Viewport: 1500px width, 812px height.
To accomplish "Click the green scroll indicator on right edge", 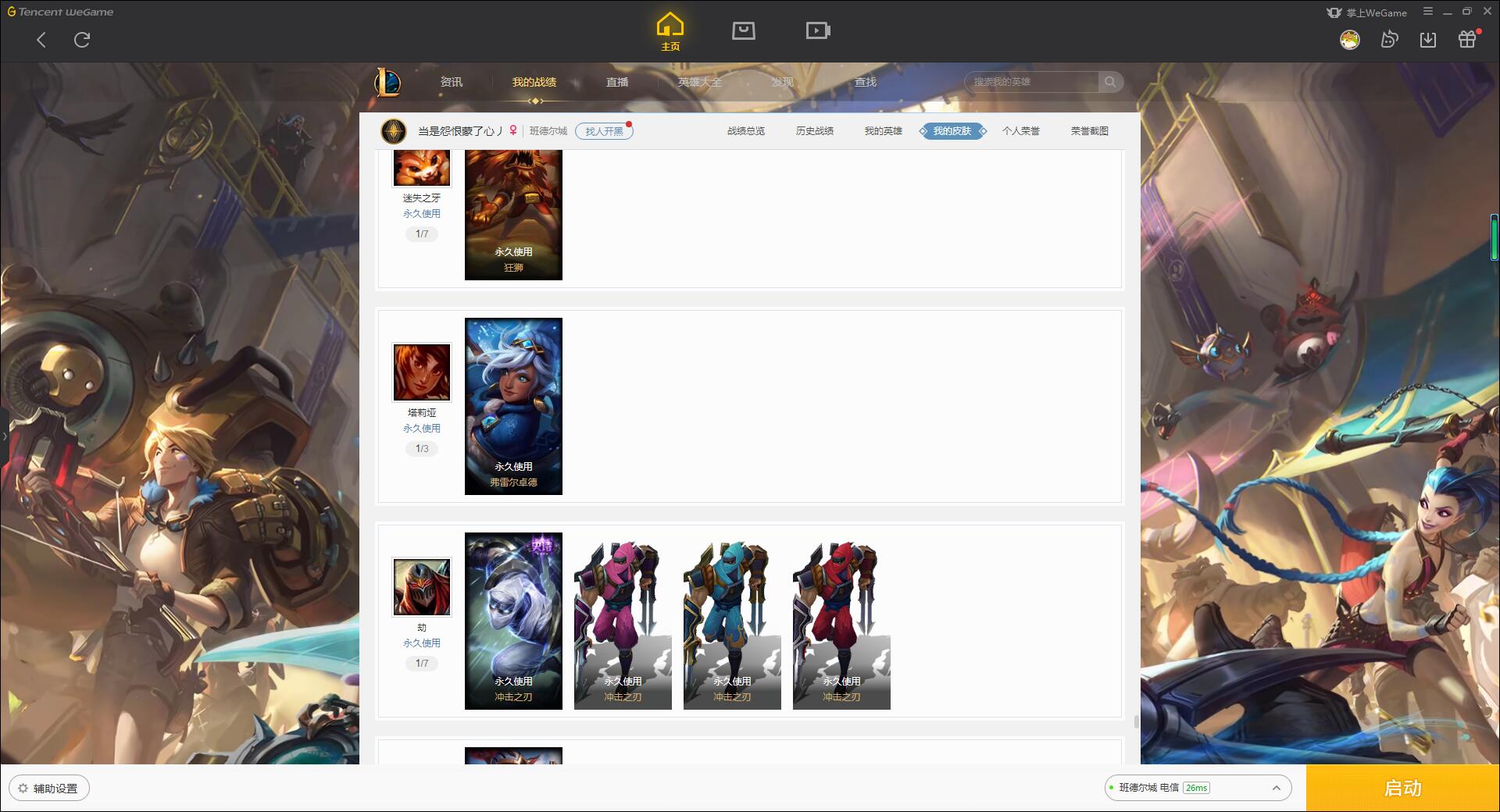I will tap(1495, 237).
